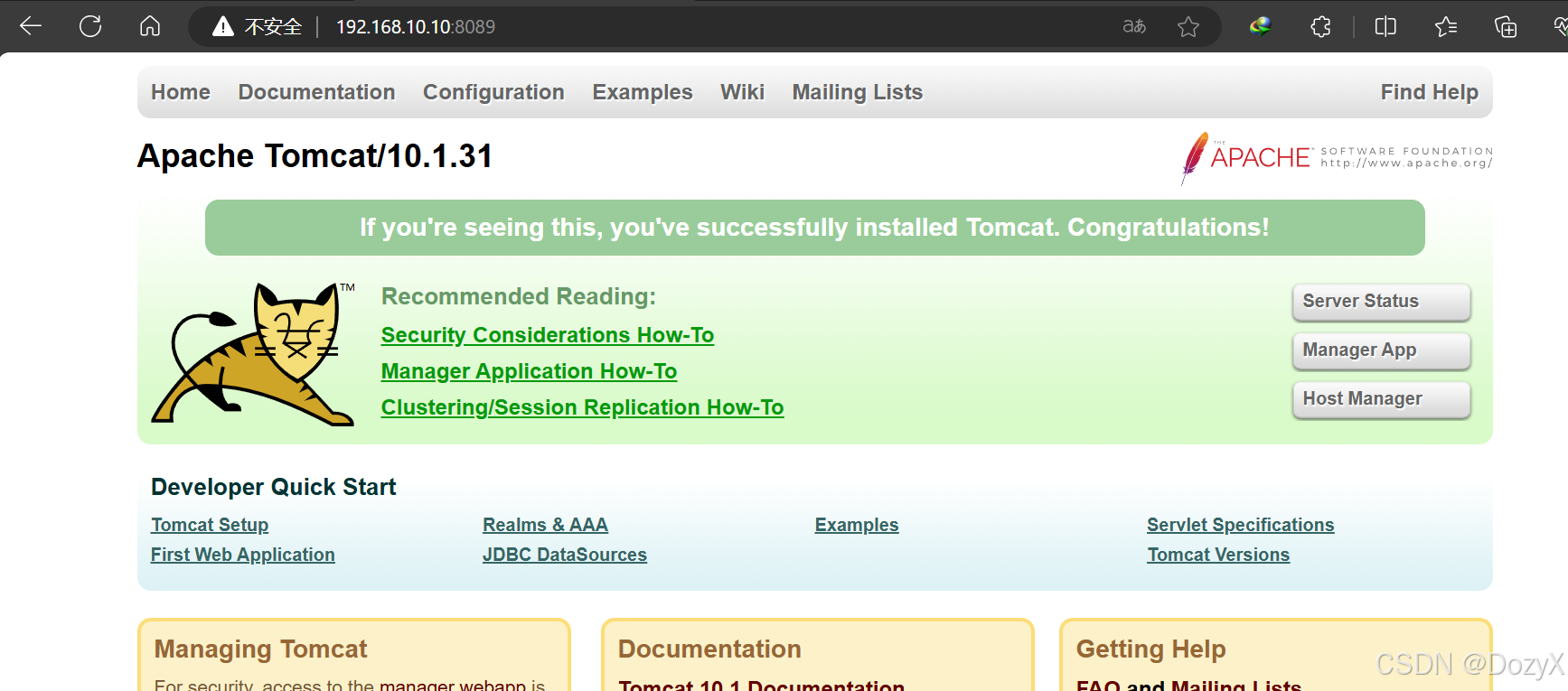Go back using the browser back arrow
Image resolution: width=1568 pixels, height=691 pixels.
click(31, 26)
